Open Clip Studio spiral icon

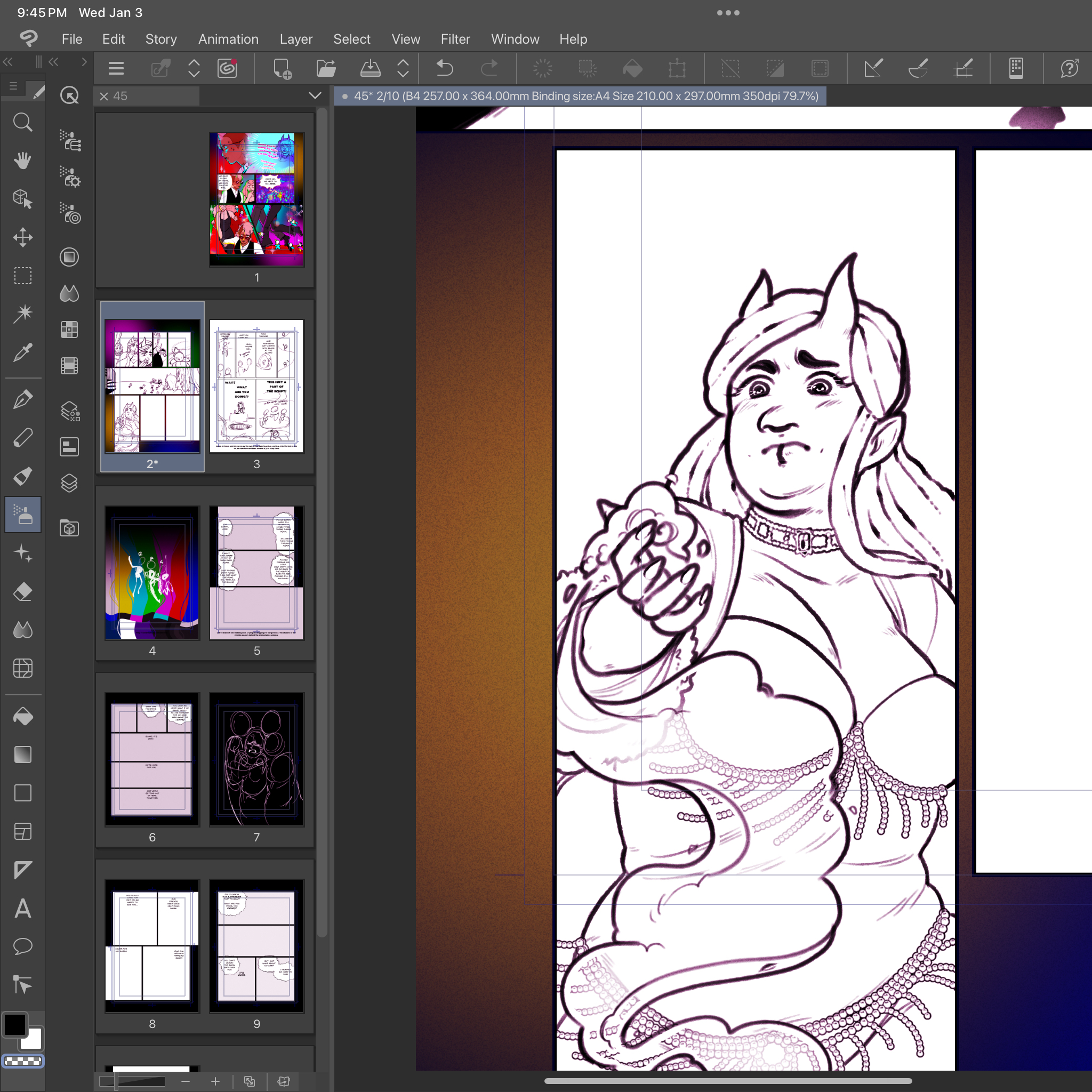point(228,68)
